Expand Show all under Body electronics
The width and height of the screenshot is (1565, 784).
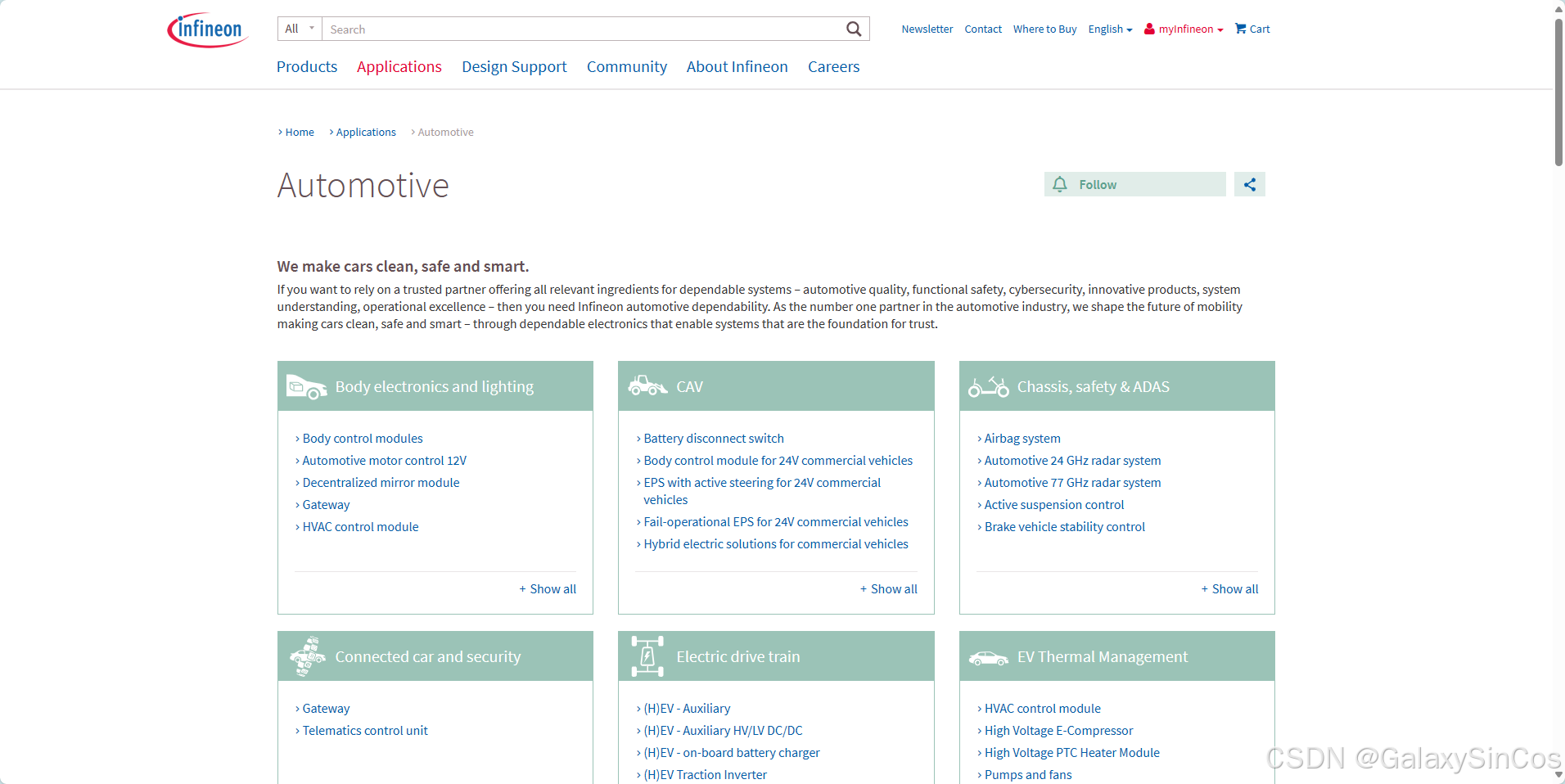[548, 589]
